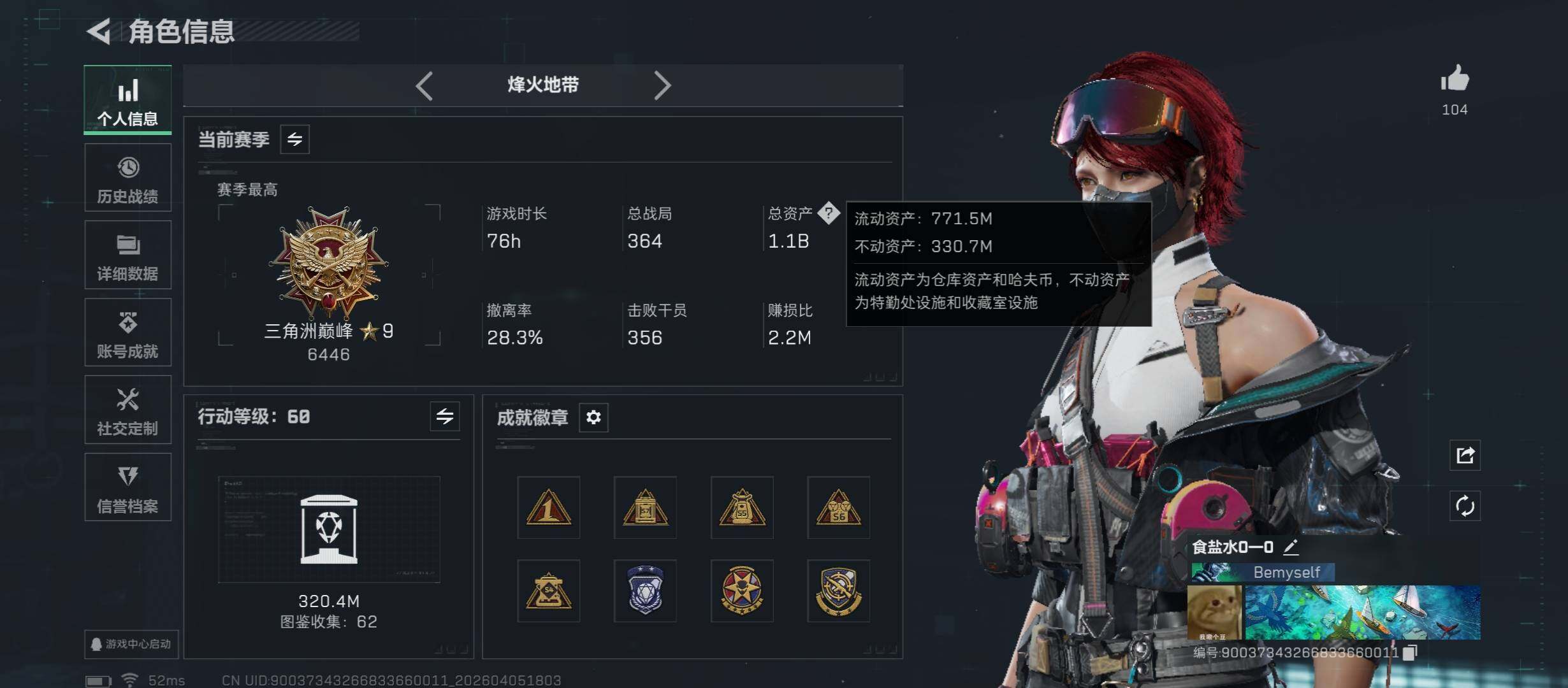Refresh the character model with the rotate icon
Viewport: 1568px width, 688px height.
coord(1465,506)
